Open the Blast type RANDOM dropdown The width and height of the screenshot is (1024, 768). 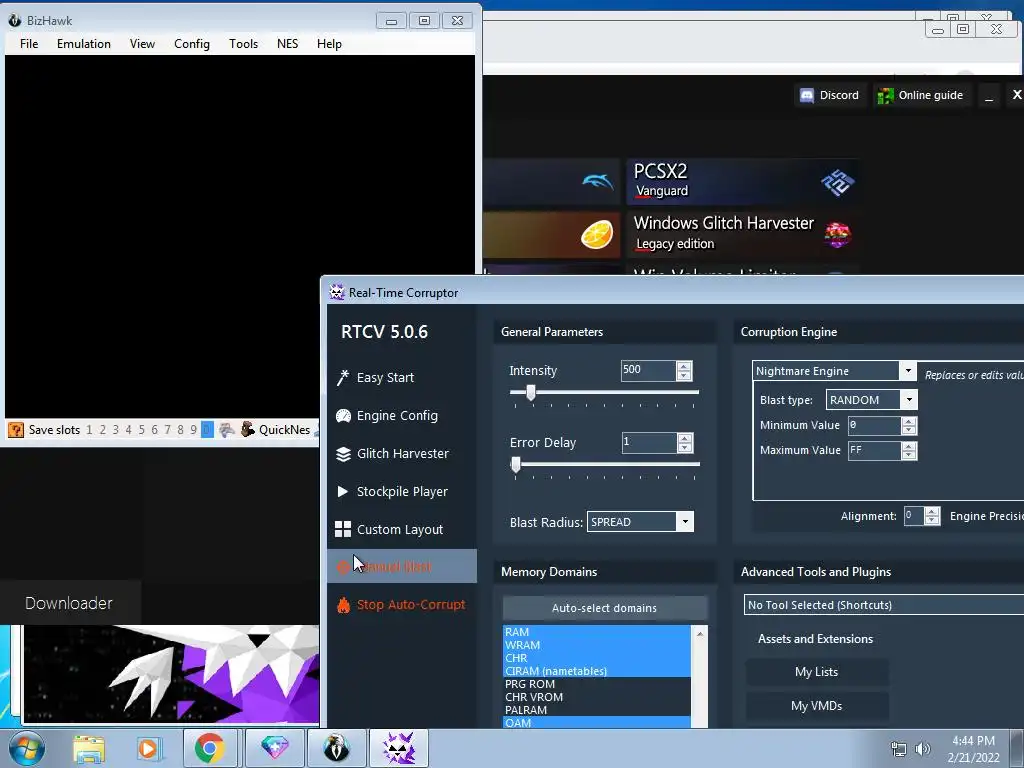tap(908, 400)
